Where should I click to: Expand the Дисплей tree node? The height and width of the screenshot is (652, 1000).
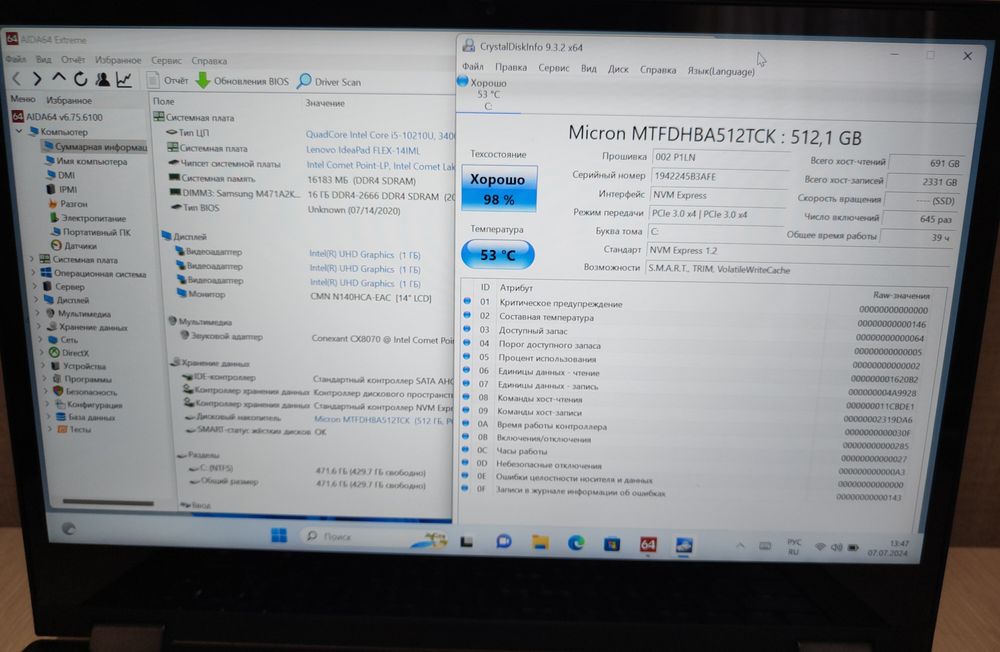tap(36, 299)
